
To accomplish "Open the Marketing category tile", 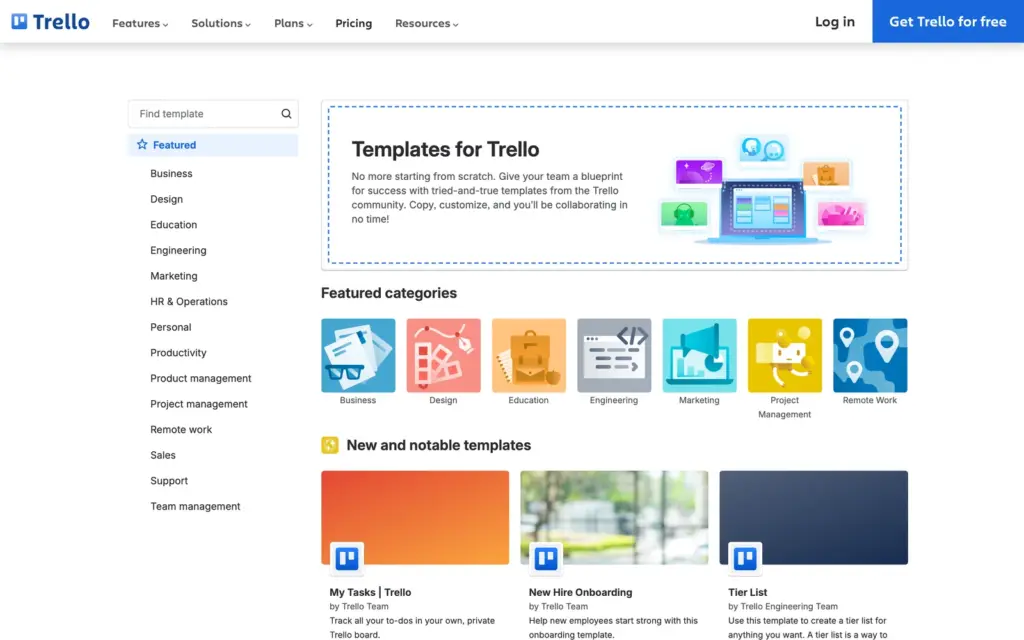I will click(x=699, y=355).
